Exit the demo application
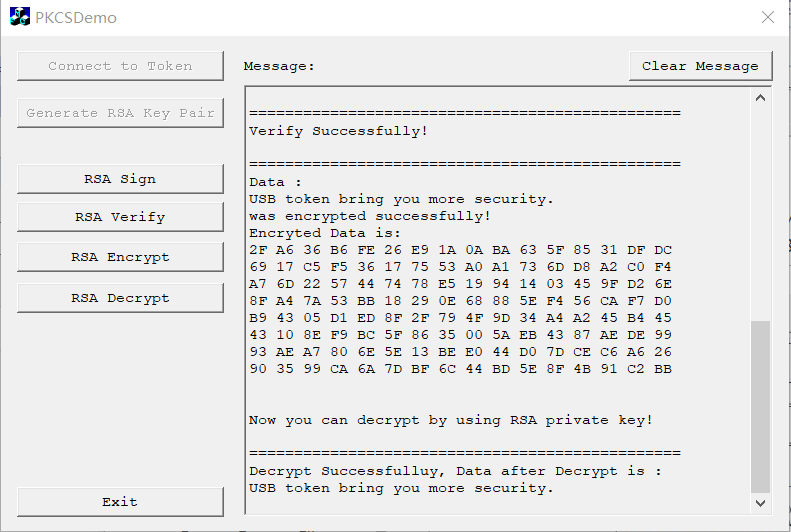Screen dimensions: 791x532 coord(120,502)
